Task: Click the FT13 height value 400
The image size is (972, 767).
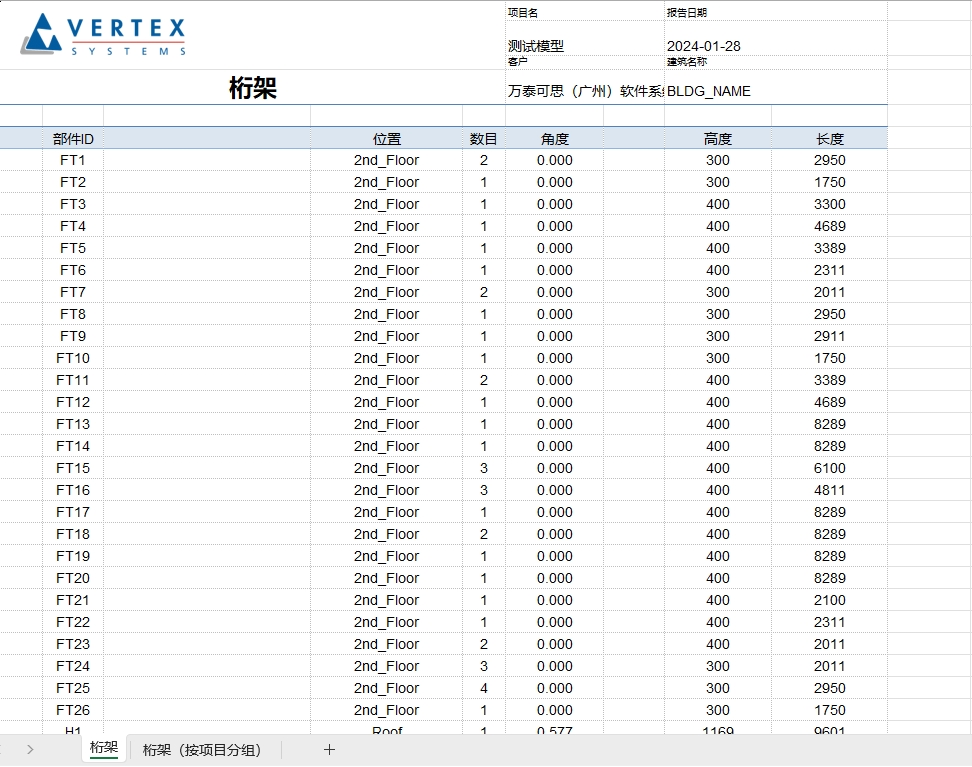Action: coord(718,424)
